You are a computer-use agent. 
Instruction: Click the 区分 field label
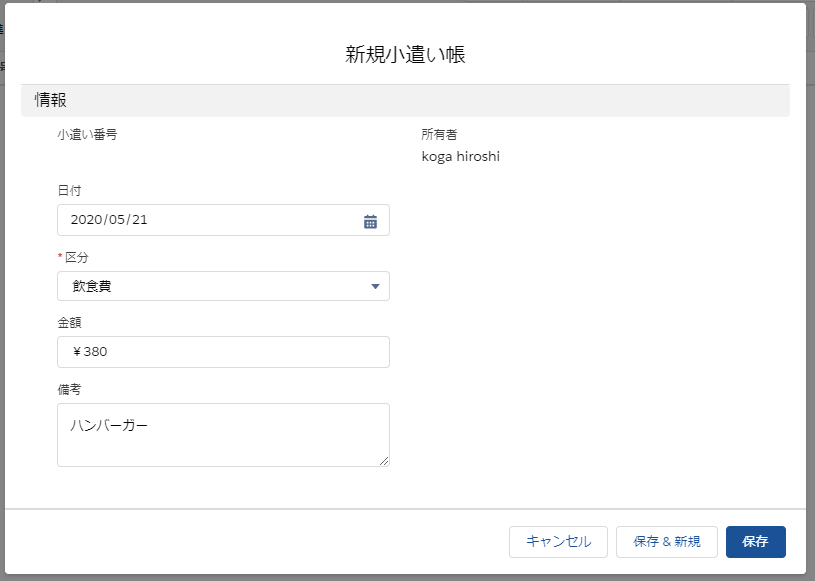click(77, 257)
